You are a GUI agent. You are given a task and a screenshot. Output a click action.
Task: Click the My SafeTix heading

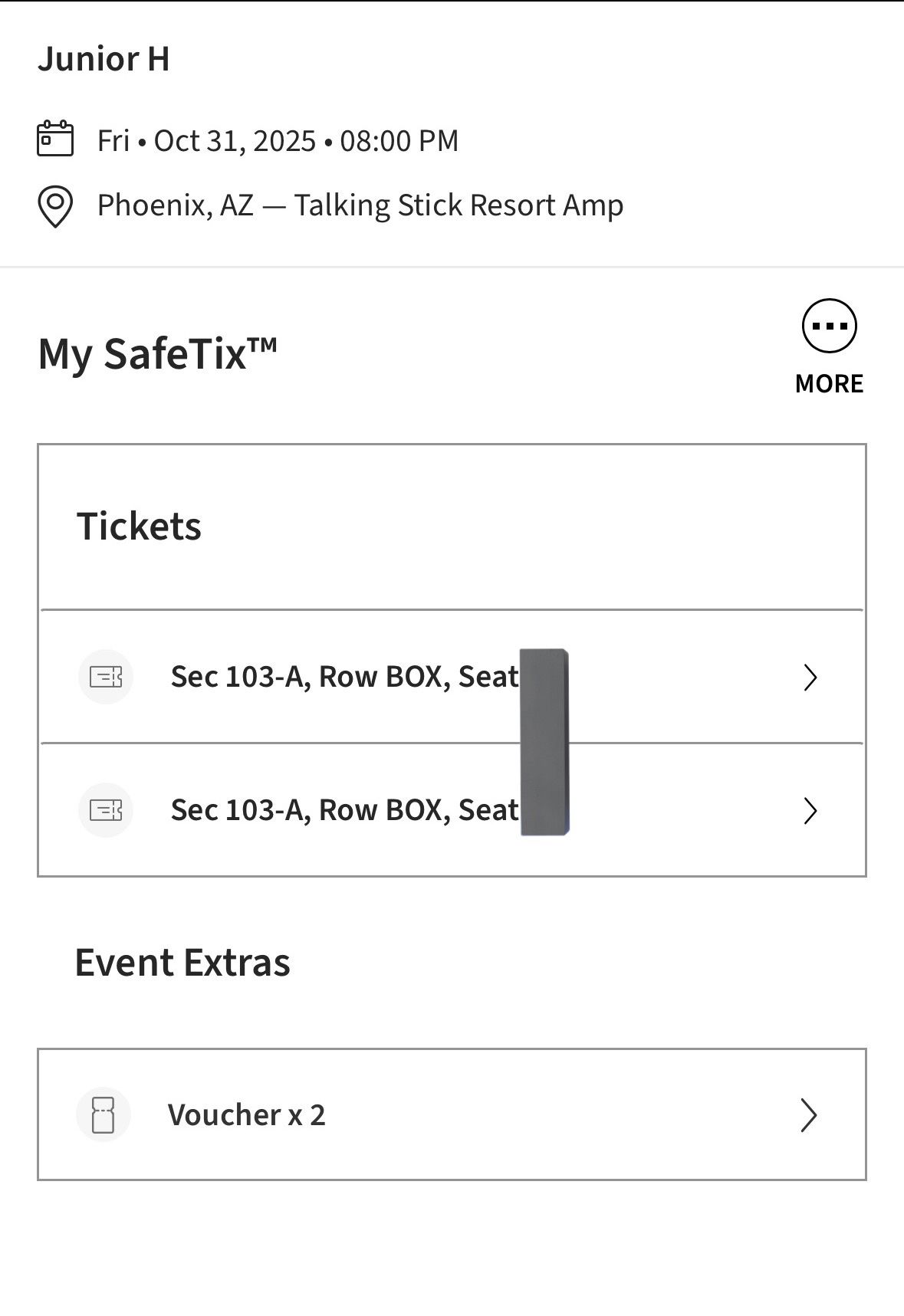[x=157, y=354]
